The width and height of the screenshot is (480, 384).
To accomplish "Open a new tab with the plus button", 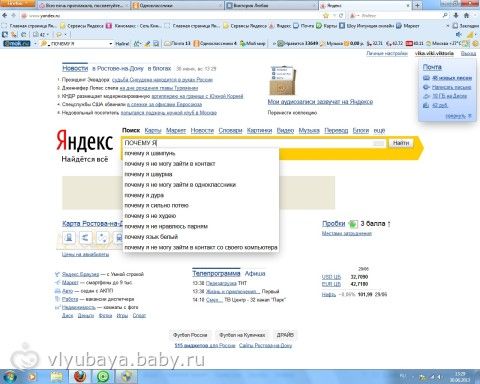I will pyautogui.click(x=417, y=5).
